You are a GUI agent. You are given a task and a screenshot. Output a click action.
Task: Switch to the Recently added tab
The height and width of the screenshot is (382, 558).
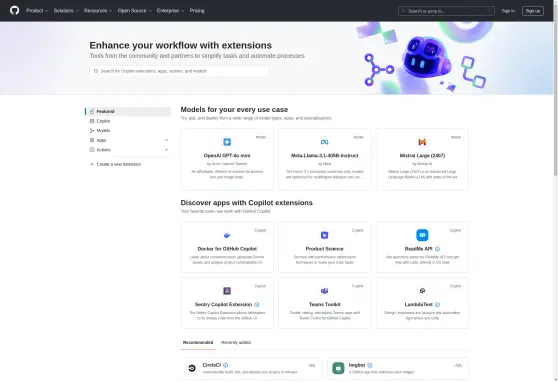coord(236,342)
